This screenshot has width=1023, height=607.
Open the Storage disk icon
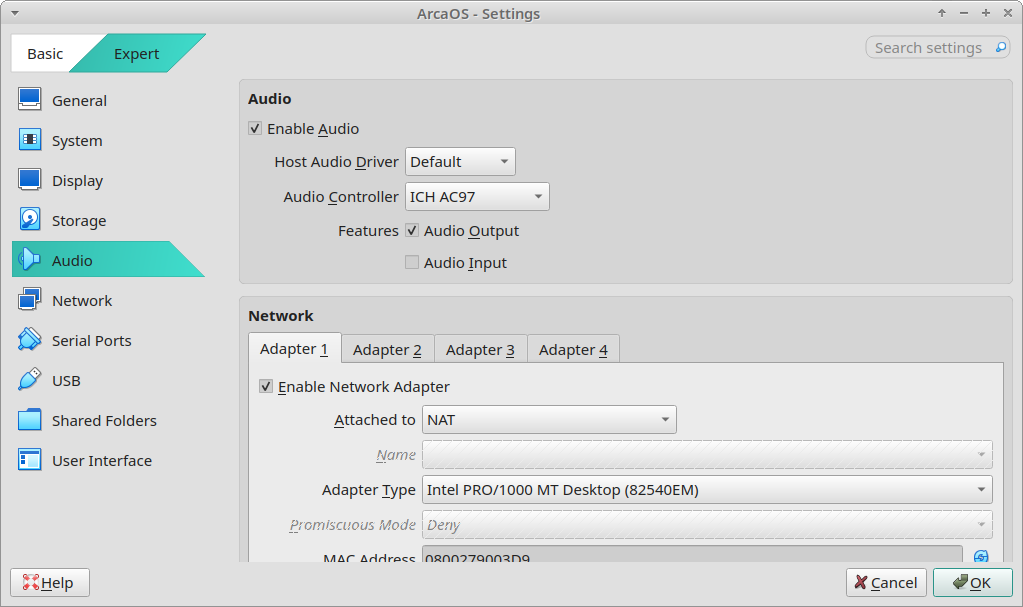tap(29, 220)
